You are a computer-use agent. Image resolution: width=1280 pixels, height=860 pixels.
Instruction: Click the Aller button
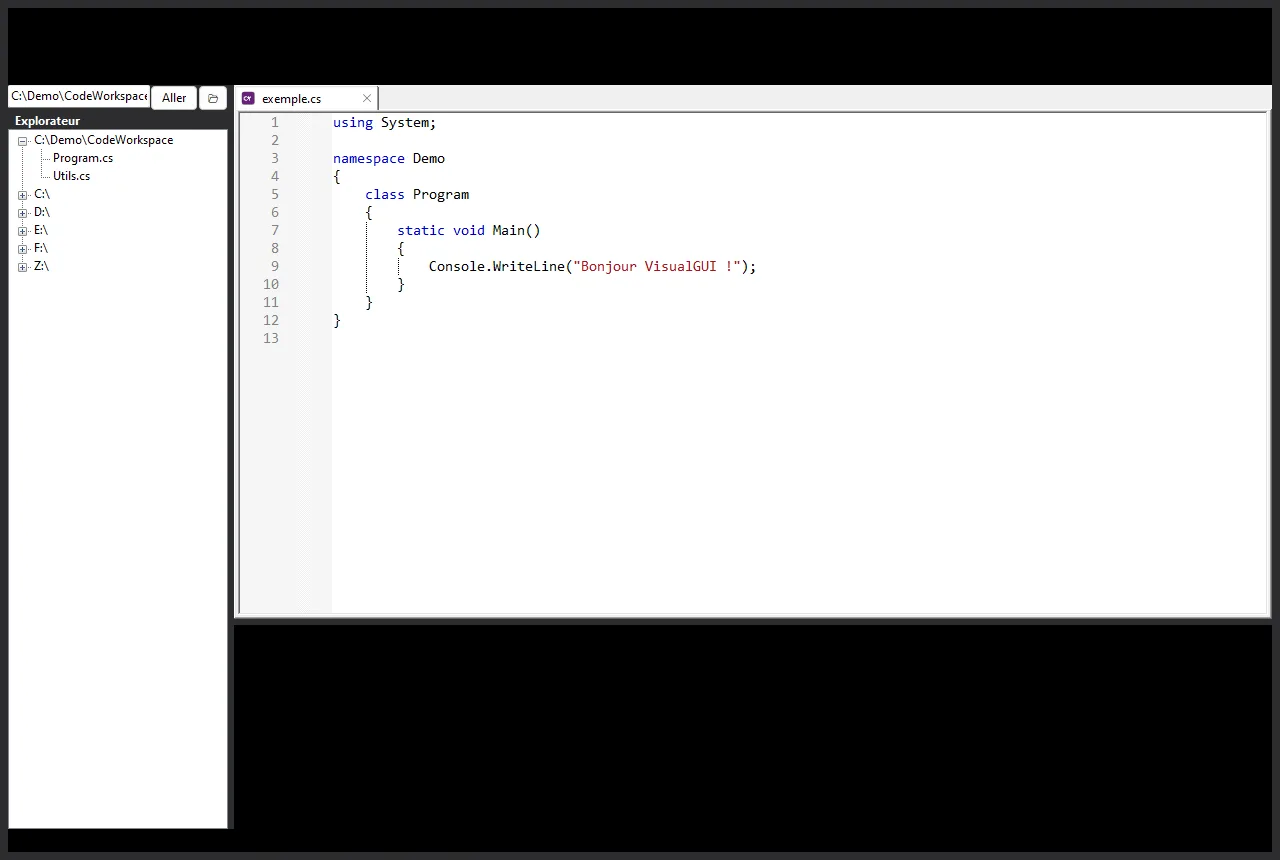click(174, 98)
